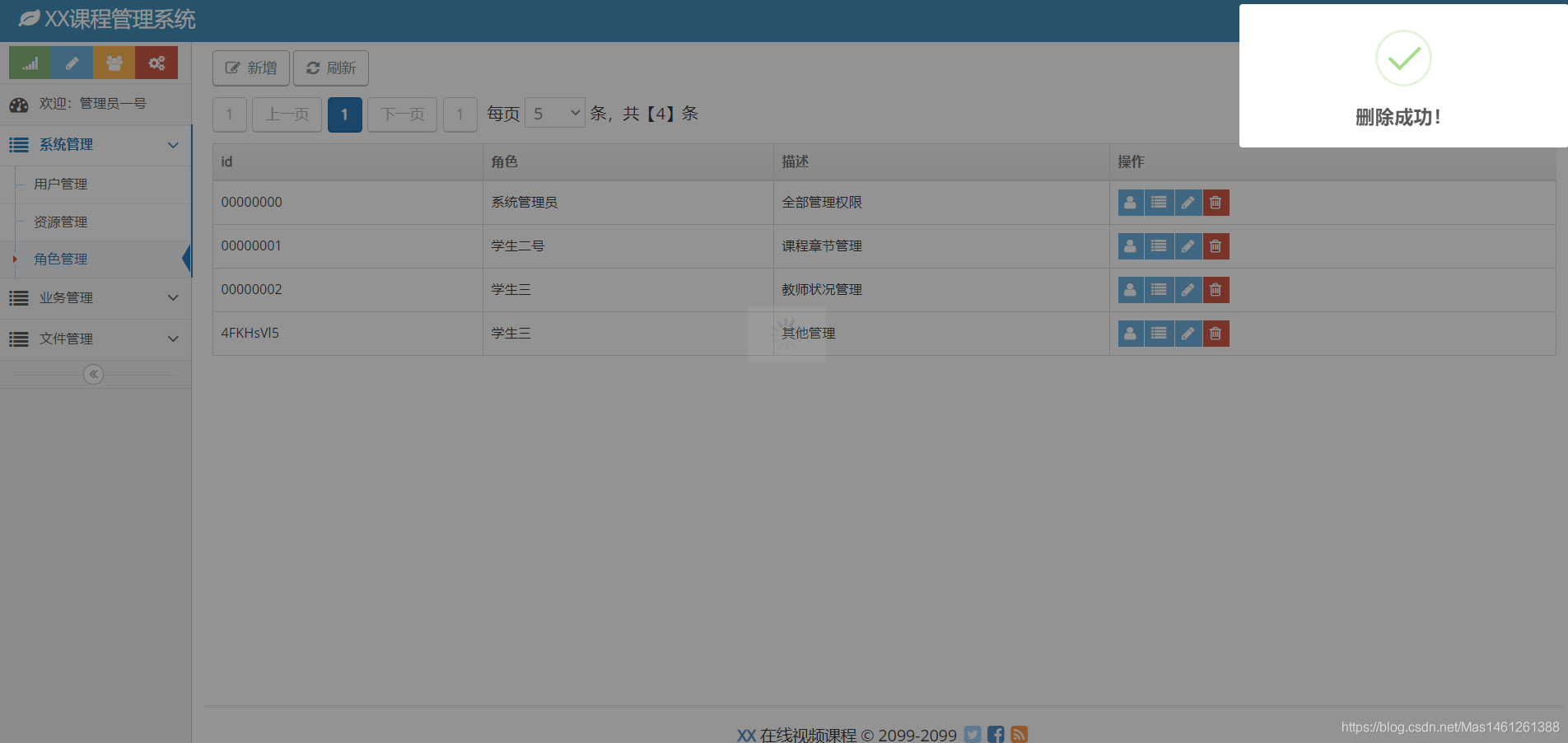This screenshot has height=743, width=1568.
Task: Delete the role with id 4FKHsVl5
Action: 1216,334
